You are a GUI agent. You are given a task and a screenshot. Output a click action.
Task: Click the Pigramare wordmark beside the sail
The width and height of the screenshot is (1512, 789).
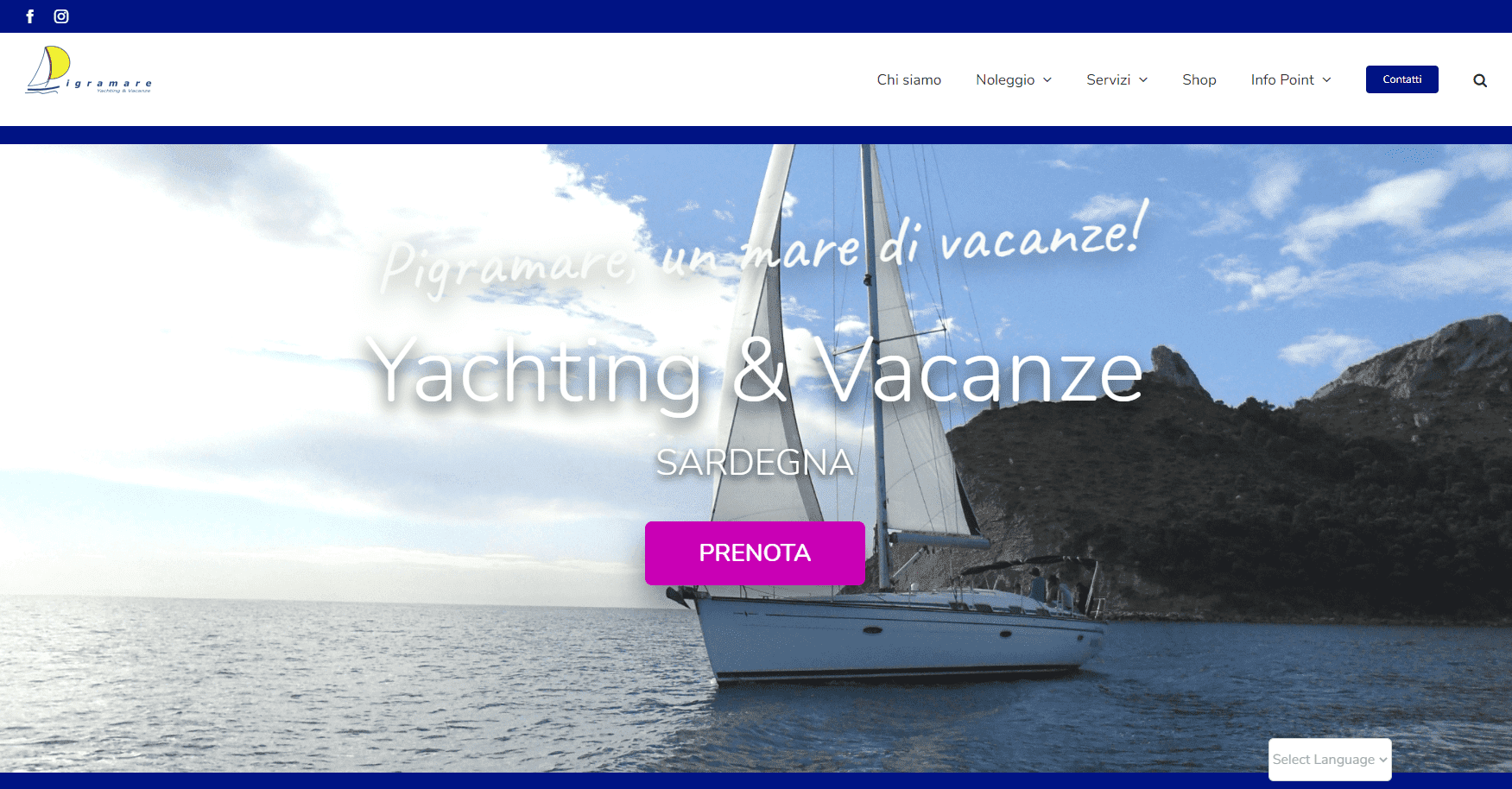108,85
